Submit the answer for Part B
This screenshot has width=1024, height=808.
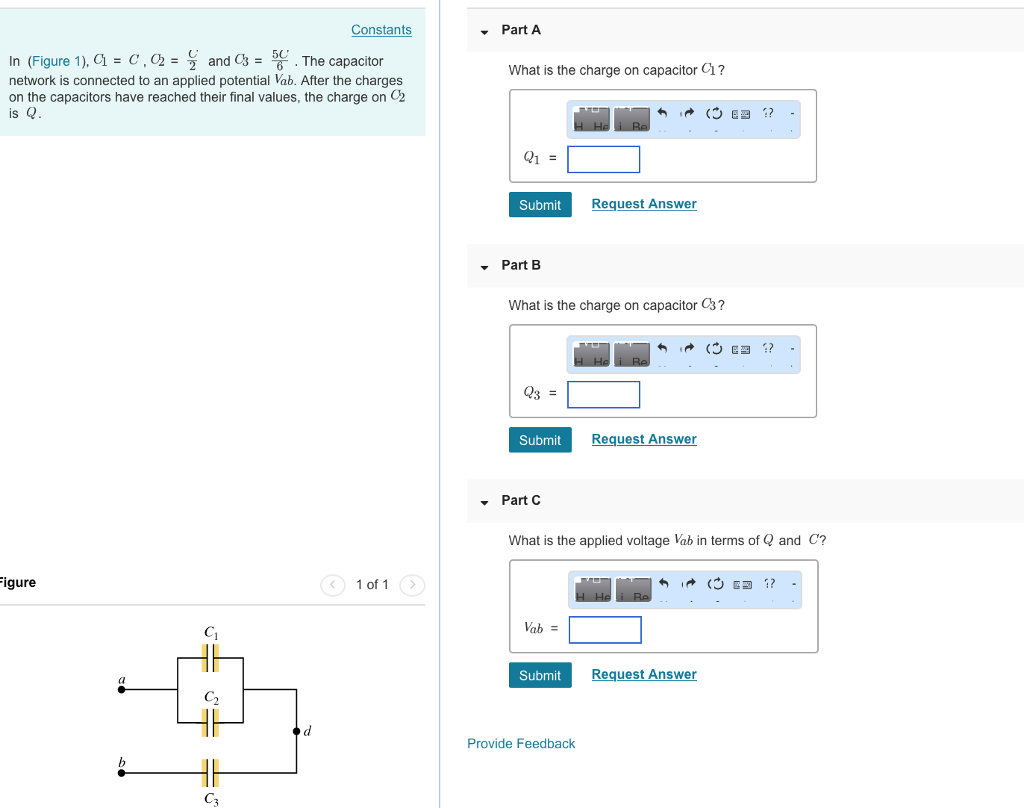click(540, 439)
